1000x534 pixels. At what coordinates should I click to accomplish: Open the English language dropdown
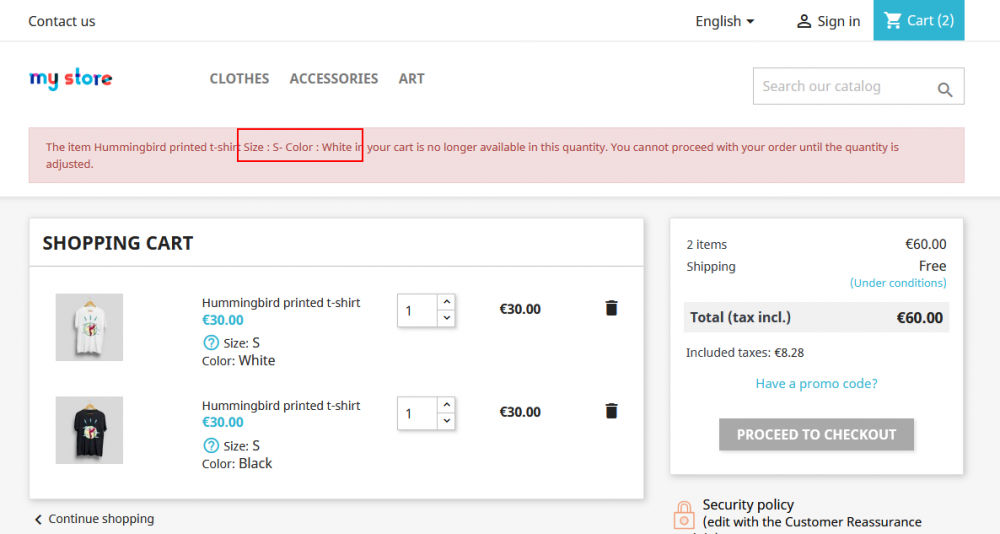[725, 21]
